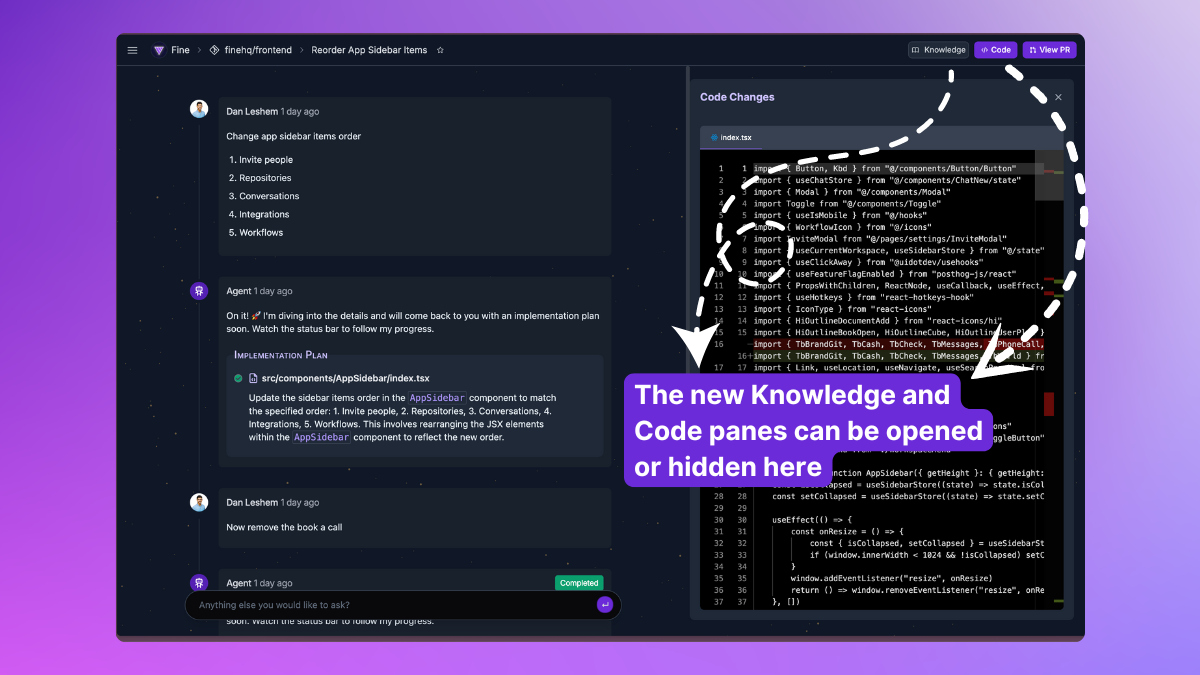The width and height of the screenshot is (1200, 675).
Task: Click first AppSidebar code chip after 'in the'
Action: click(x=436, y=397)
